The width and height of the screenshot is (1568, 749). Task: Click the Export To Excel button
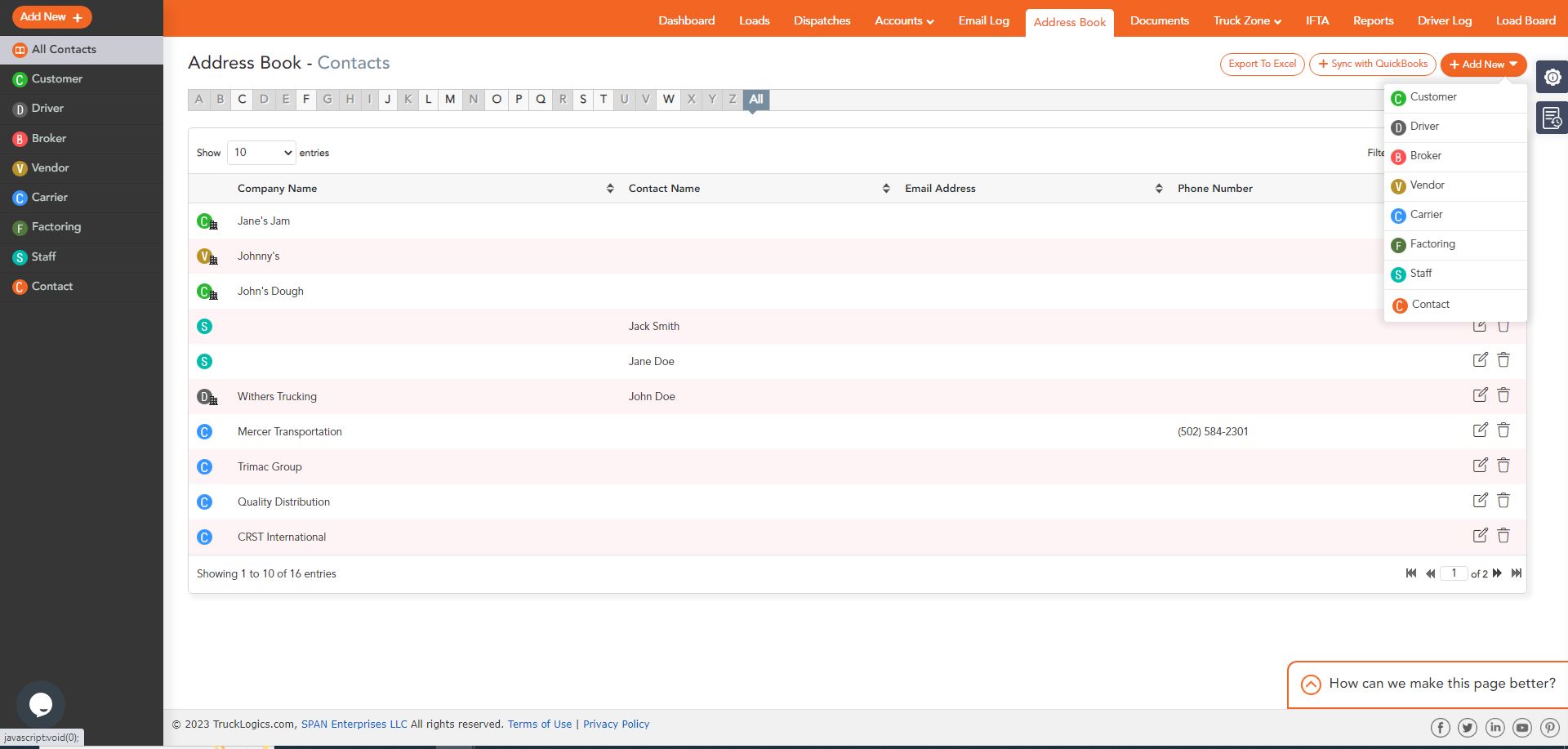[x=1261, y=64]
